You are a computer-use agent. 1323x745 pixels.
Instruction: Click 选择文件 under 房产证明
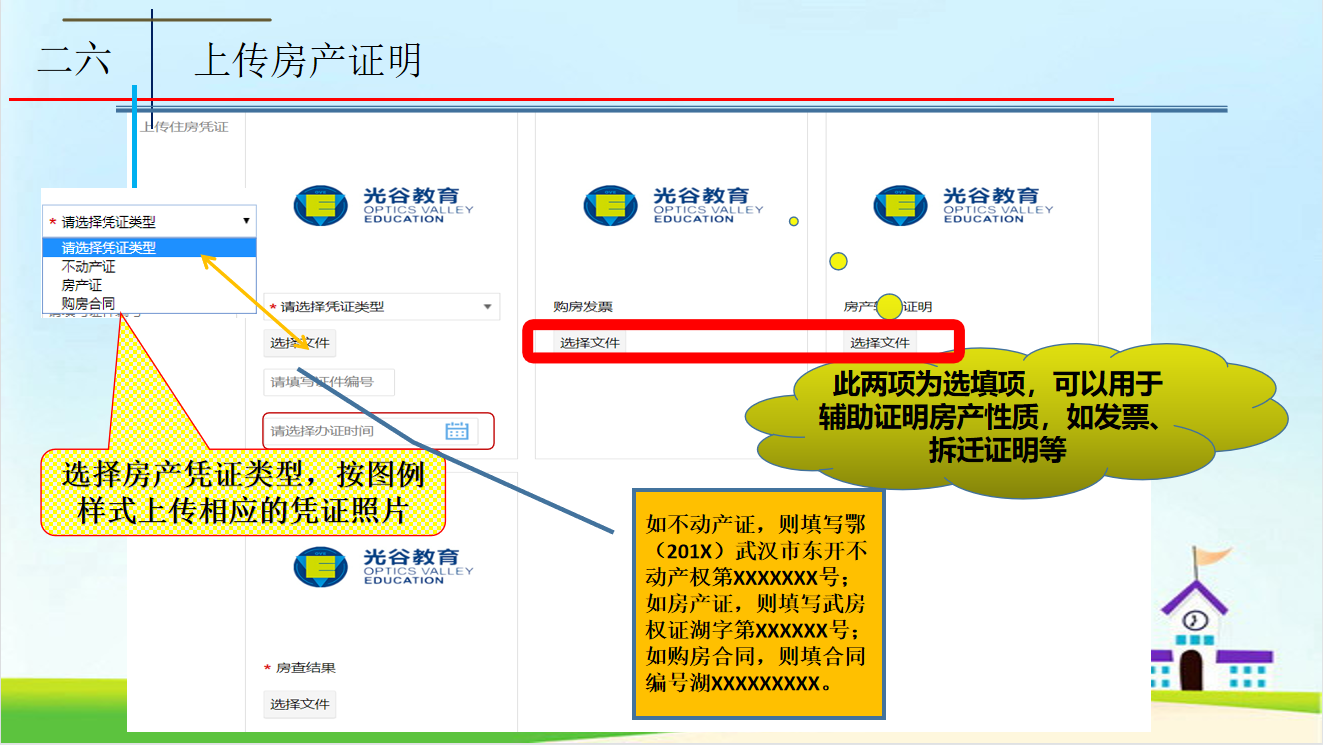tap(880, 343)
